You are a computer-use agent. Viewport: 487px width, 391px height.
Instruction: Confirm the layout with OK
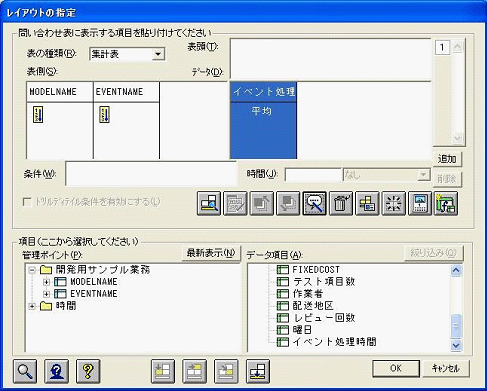tap(396, 368)
